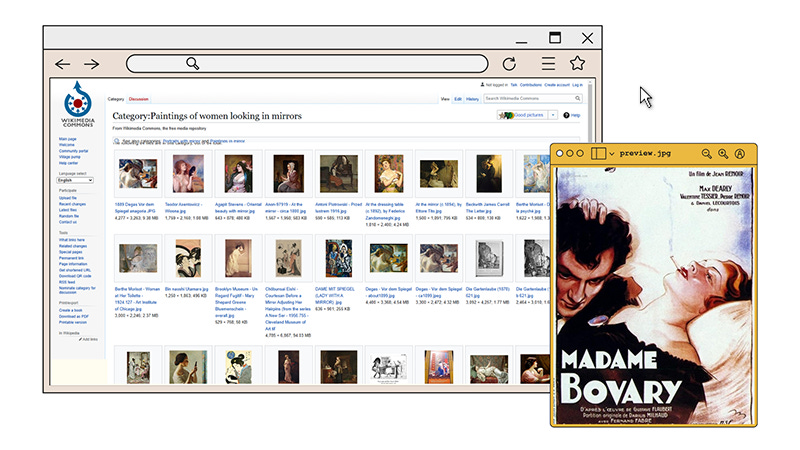
Task: Click the Create a book link
Action: click(x=70, y=310)
